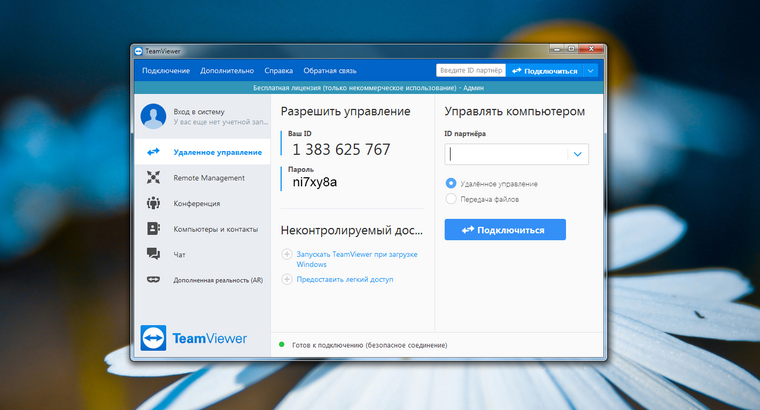Click the Подключиться button in top toolbar

pyautogui.click(x=544, y=71)
